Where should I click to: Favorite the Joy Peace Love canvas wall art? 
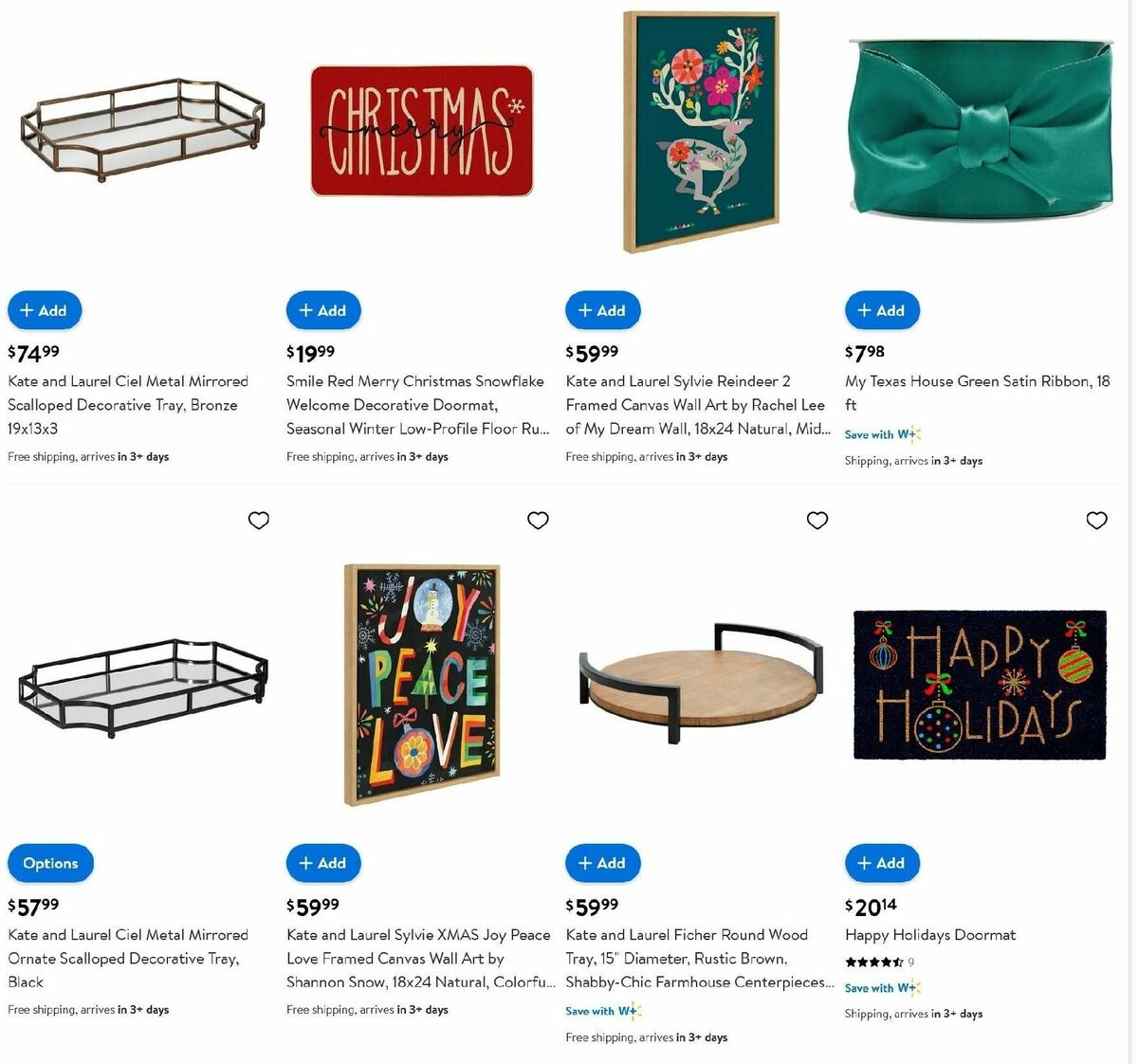click(x=538, y=521)
